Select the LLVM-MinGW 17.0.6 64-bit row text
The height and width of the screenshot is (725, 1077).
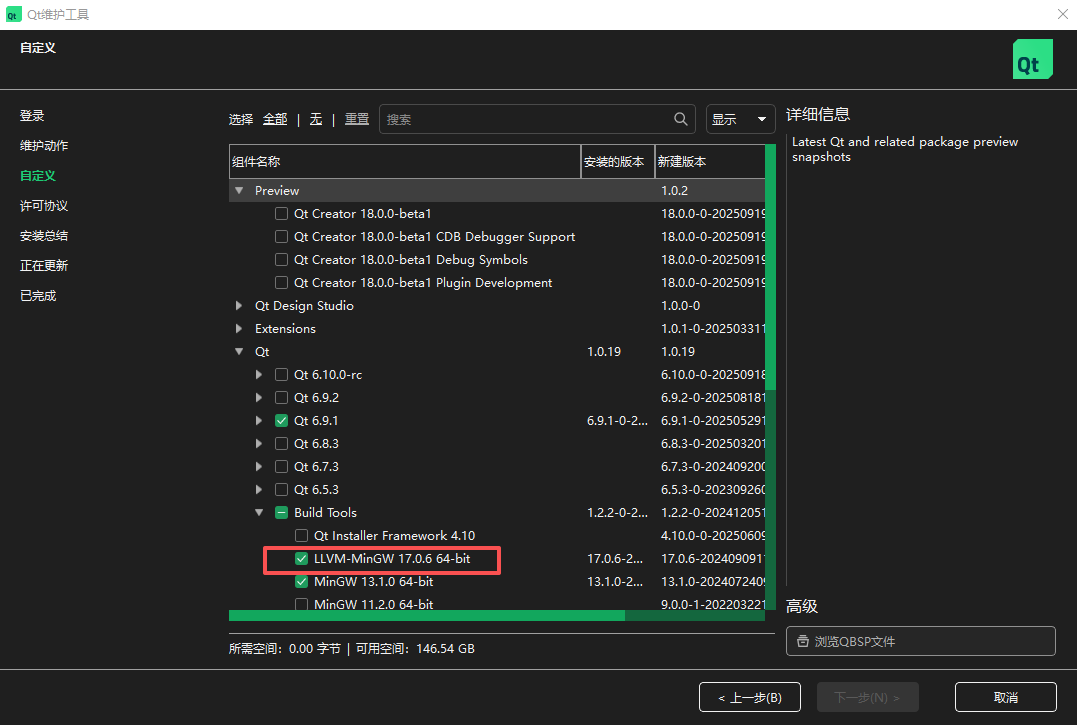[392, 558]
